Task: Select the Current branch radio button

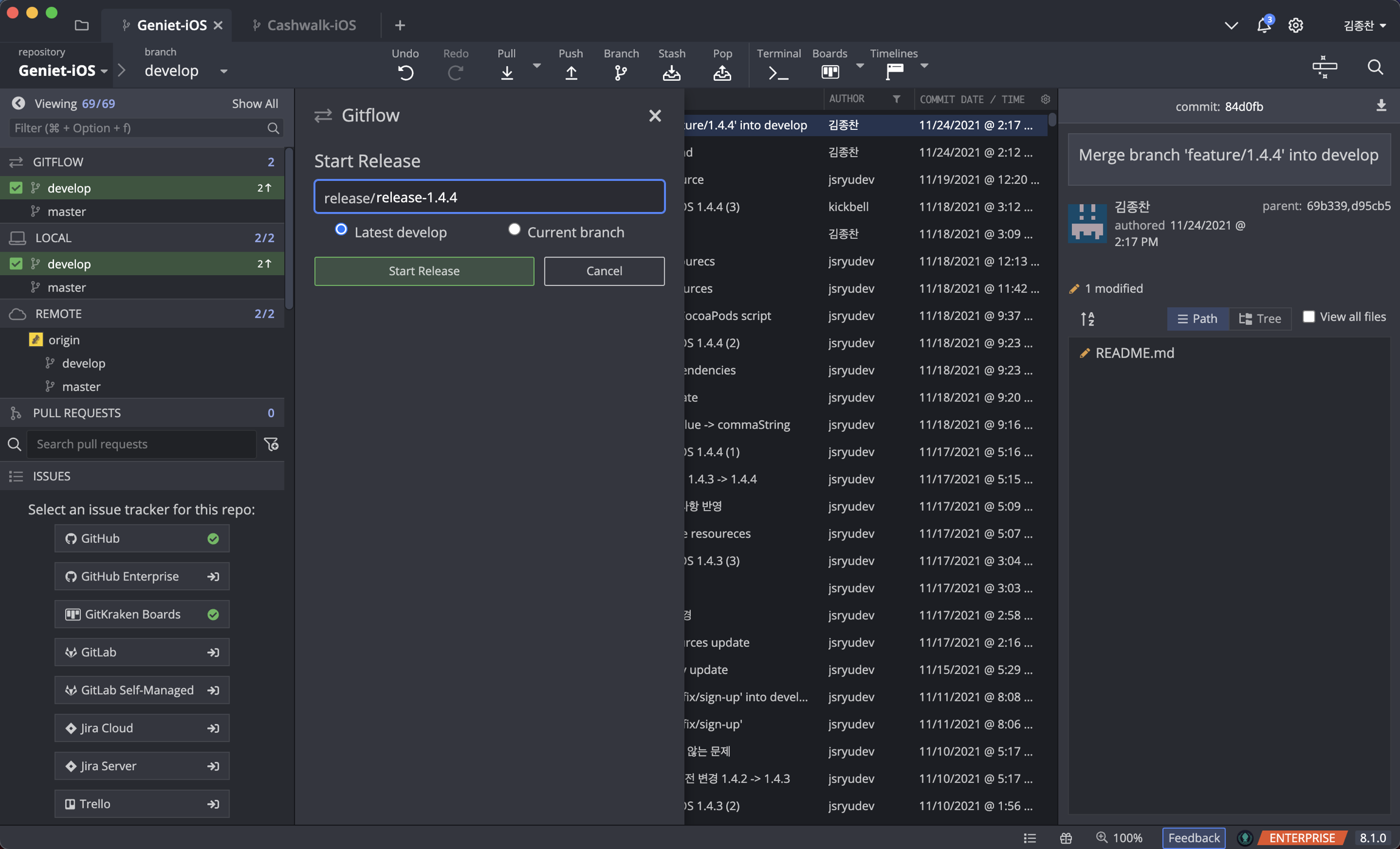Action: (514, 230)
